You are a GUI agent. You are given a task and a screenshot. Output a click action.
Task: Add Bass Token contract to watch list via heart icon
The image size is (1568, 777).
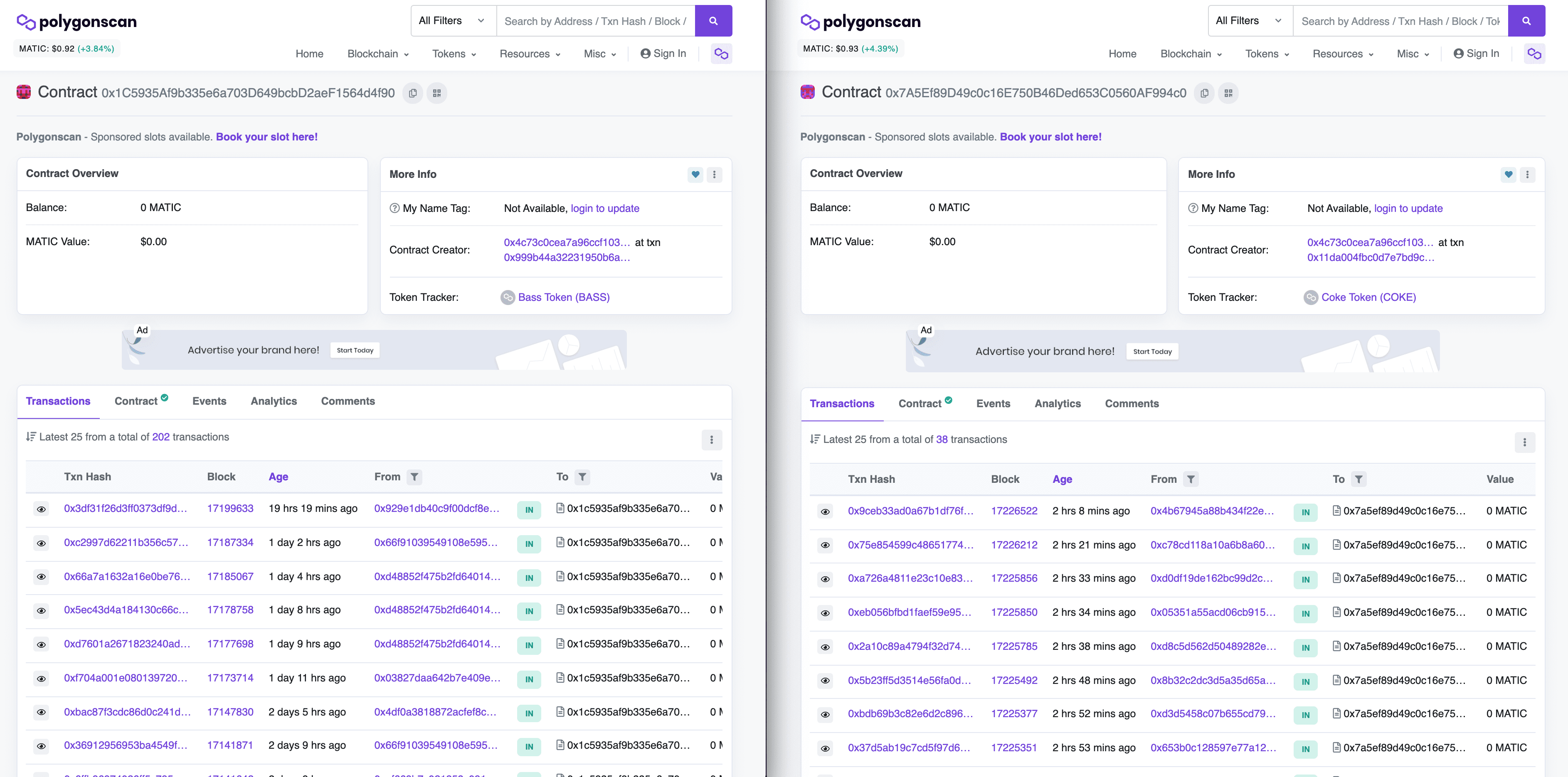pos(695,175)
